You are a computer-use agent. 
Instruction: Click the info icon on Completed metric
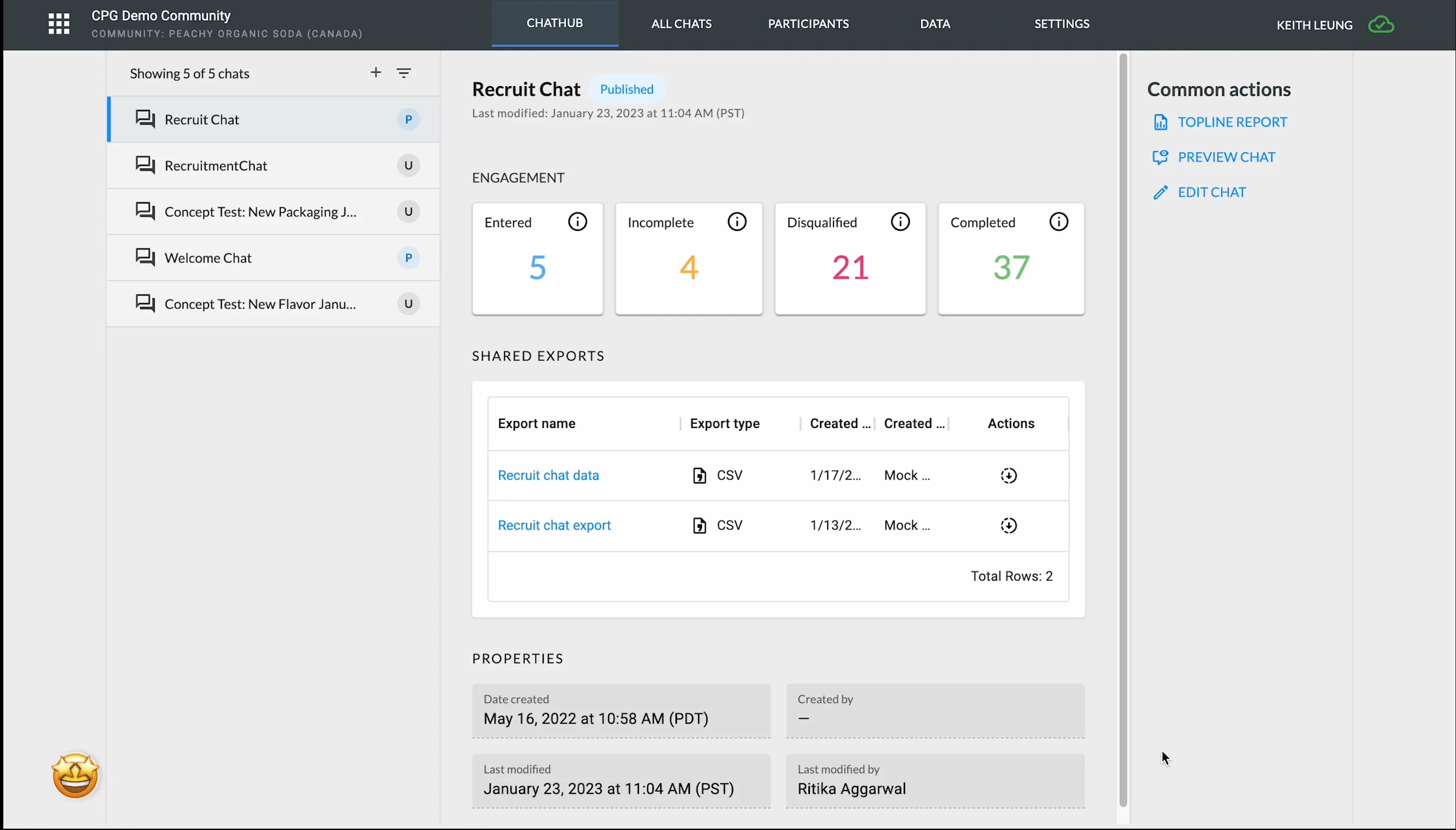(x=1058, y=222)
